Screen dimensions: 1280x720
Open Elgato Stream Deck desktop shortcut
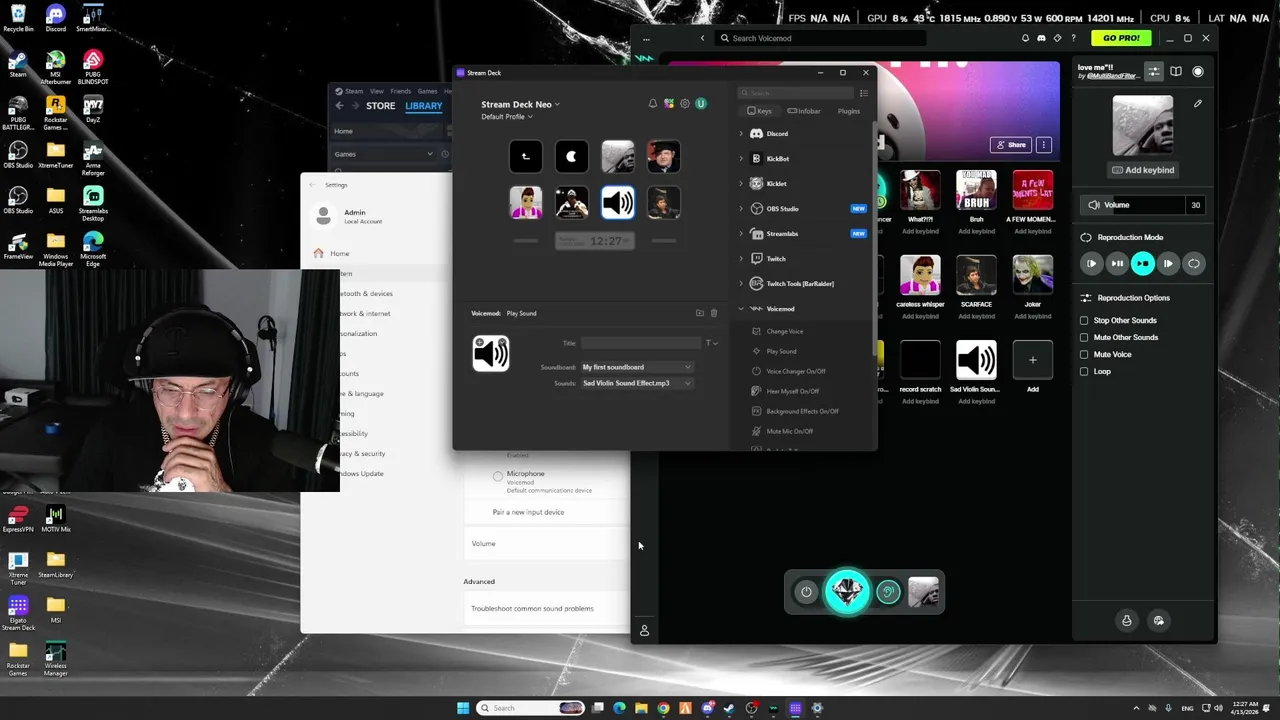click(x=18, y=613)
